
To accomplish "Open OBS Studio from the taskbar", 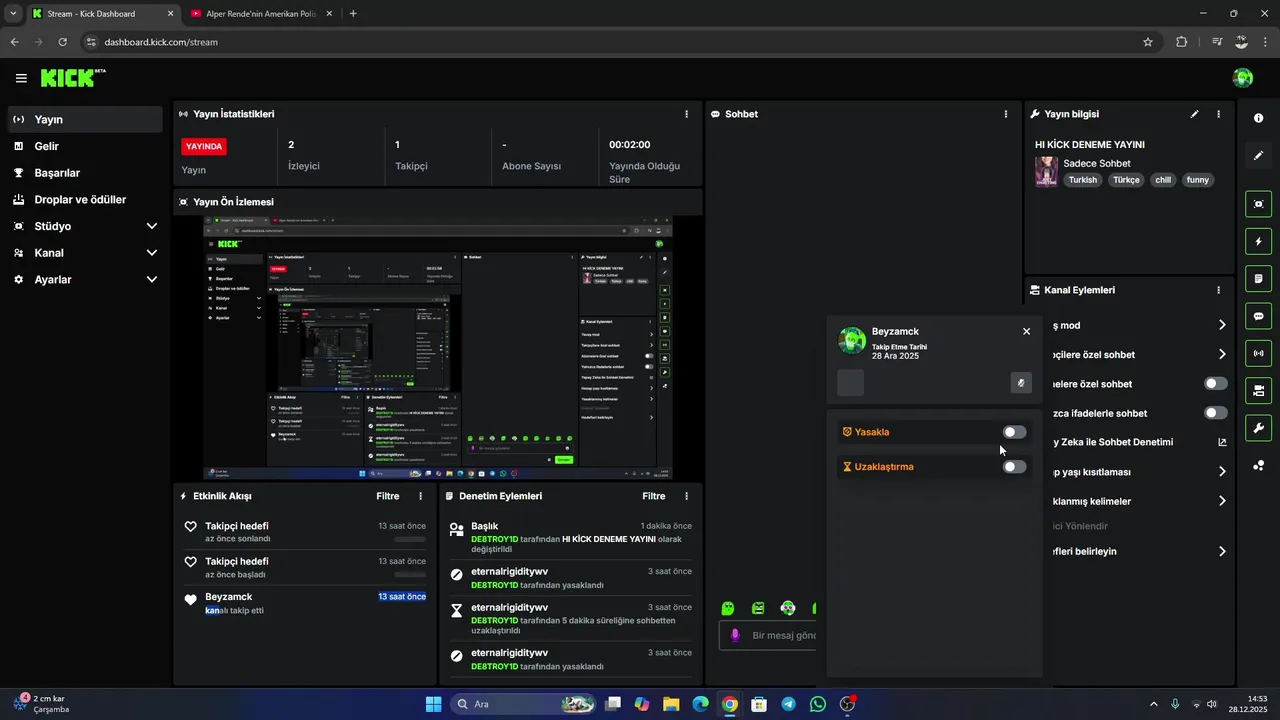I will (x=848, y=704).
